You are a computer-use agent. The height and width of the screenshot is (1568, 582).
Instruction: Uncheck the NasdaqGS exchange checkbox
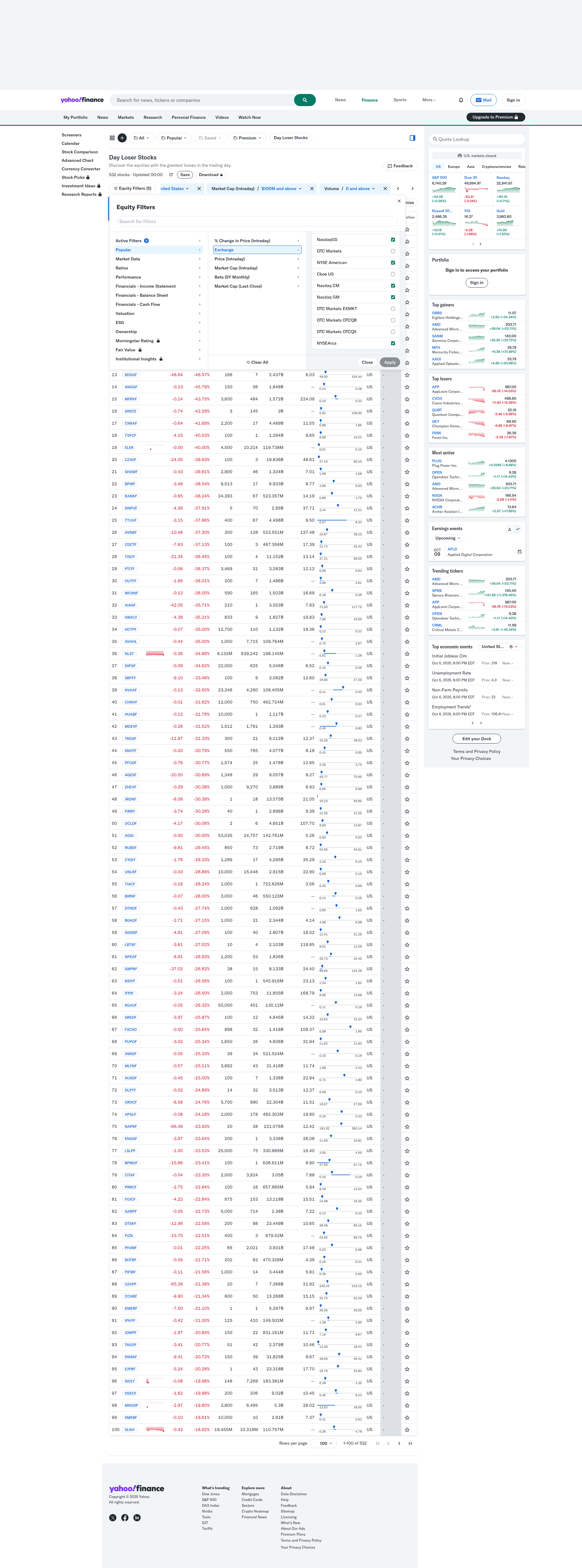point(393,240)
